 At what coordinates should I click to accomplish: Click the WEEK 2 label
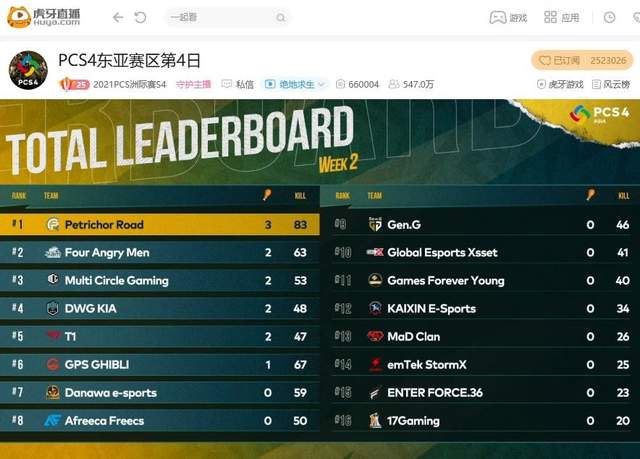click(x=338, y=164)
